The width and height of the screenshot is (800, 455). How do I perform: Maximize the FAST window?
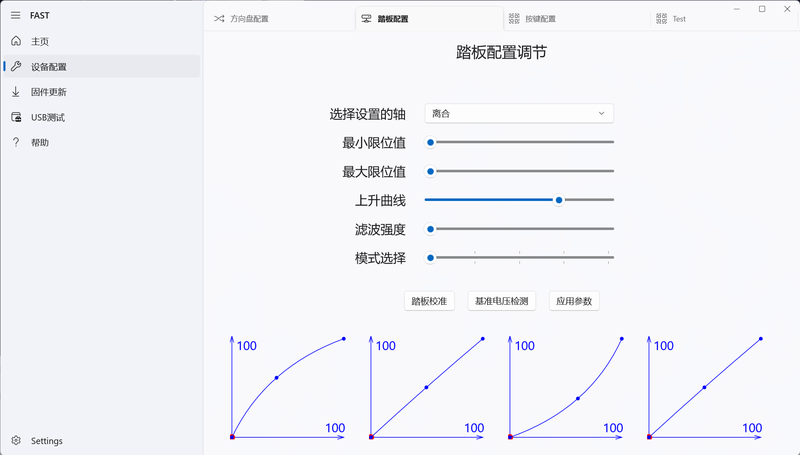pyautogui.click(x=762, y=9)
